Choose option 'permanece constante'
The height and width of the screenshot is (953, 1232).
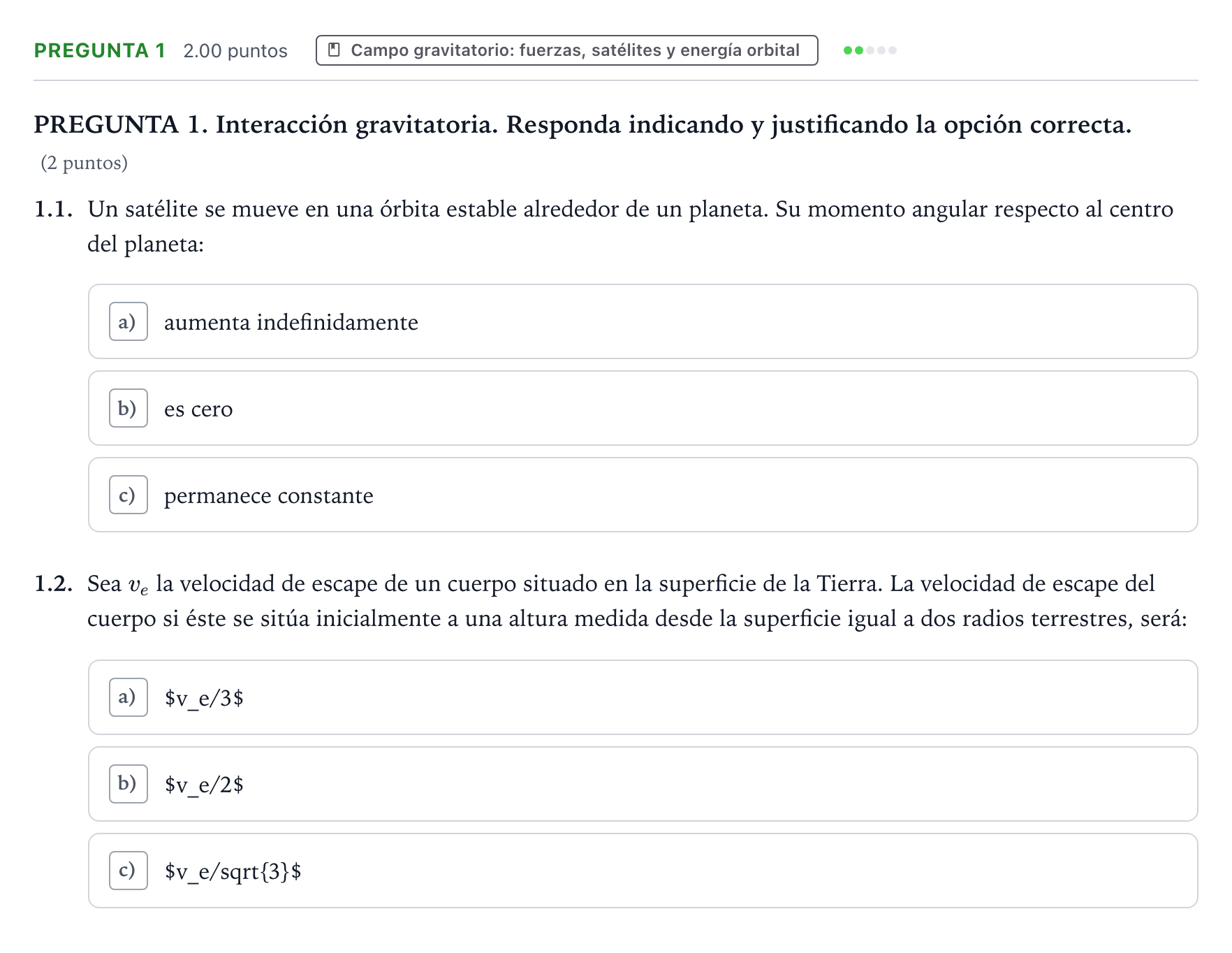[x=643, y=495]
